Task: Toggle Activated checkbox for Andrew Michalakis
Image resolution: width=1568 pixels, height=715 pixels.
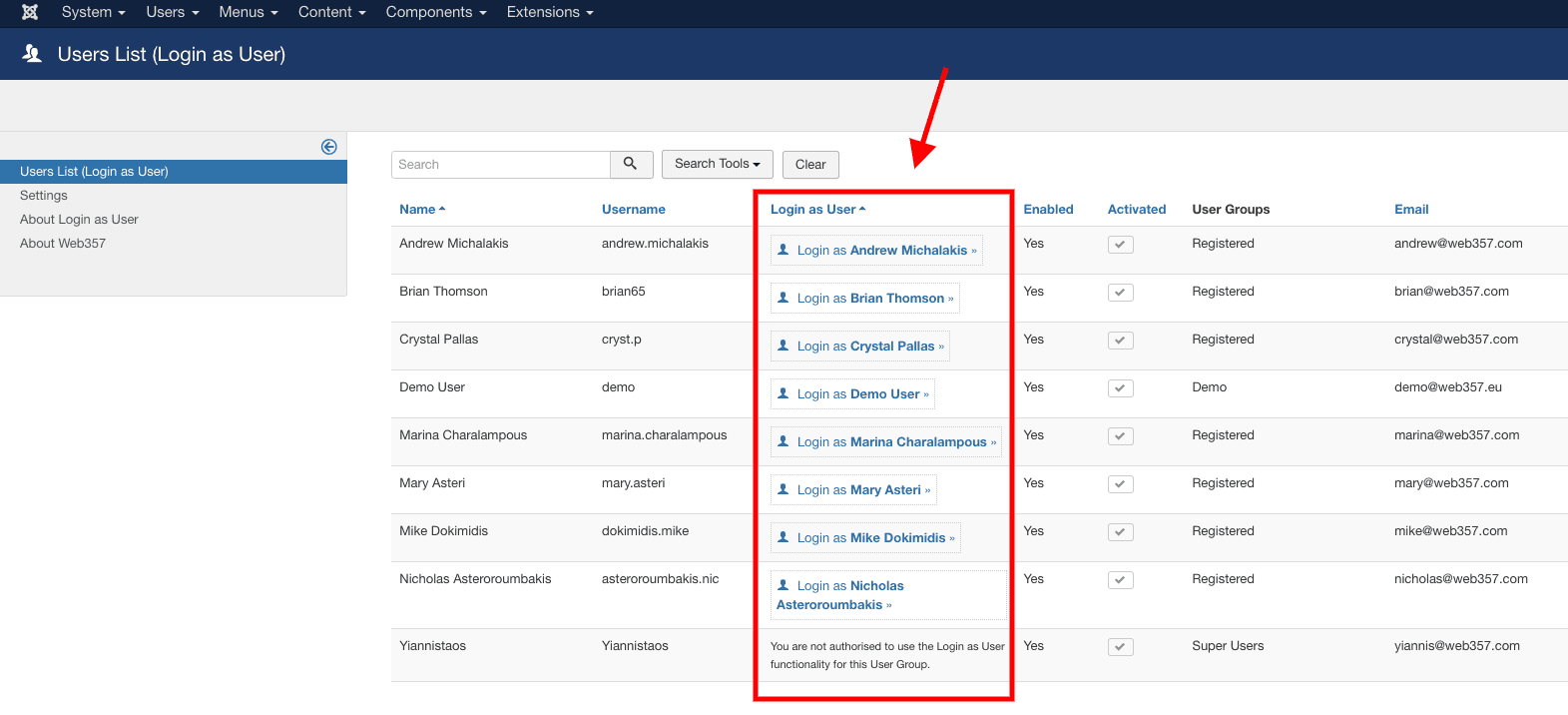Action: (x=1120, y=245)
